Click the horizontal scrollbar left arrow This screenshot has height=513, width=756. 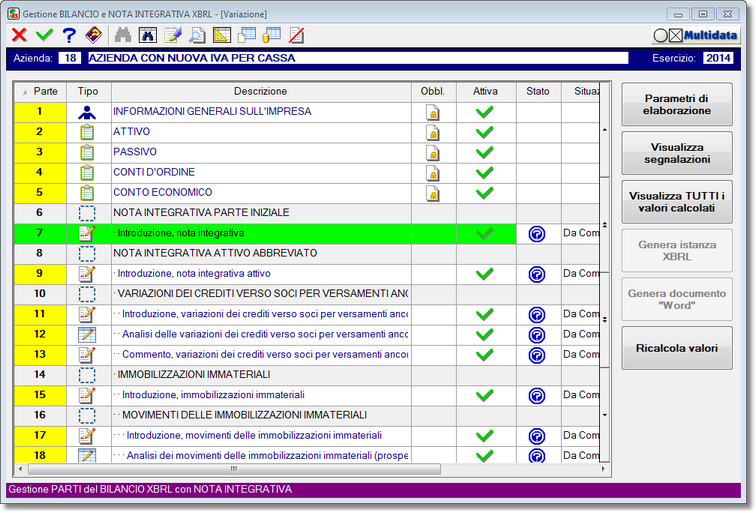[x=20, y=469]
